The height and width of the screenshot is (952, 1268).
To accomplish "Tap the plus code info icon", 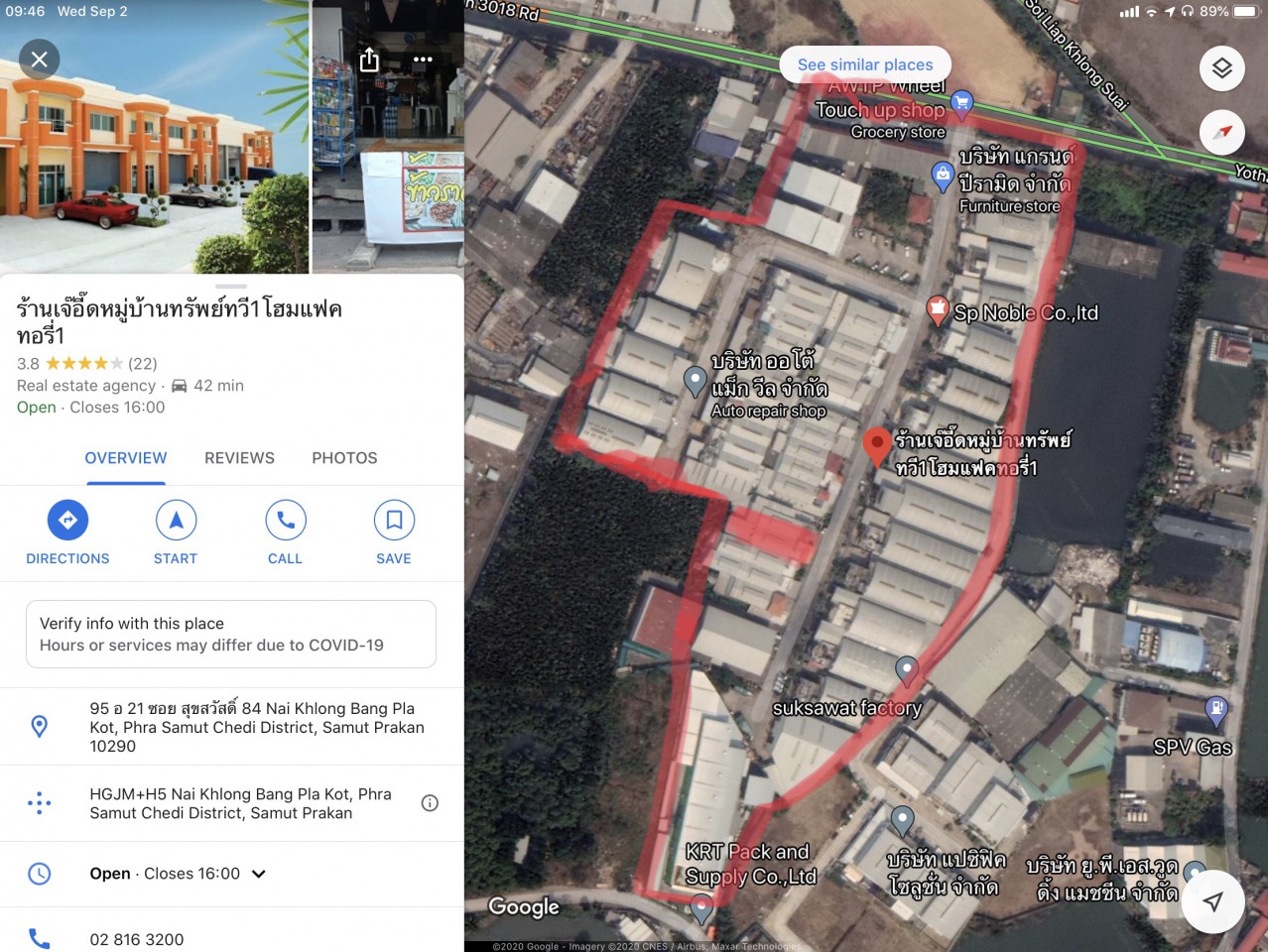I will click(430, 803).
